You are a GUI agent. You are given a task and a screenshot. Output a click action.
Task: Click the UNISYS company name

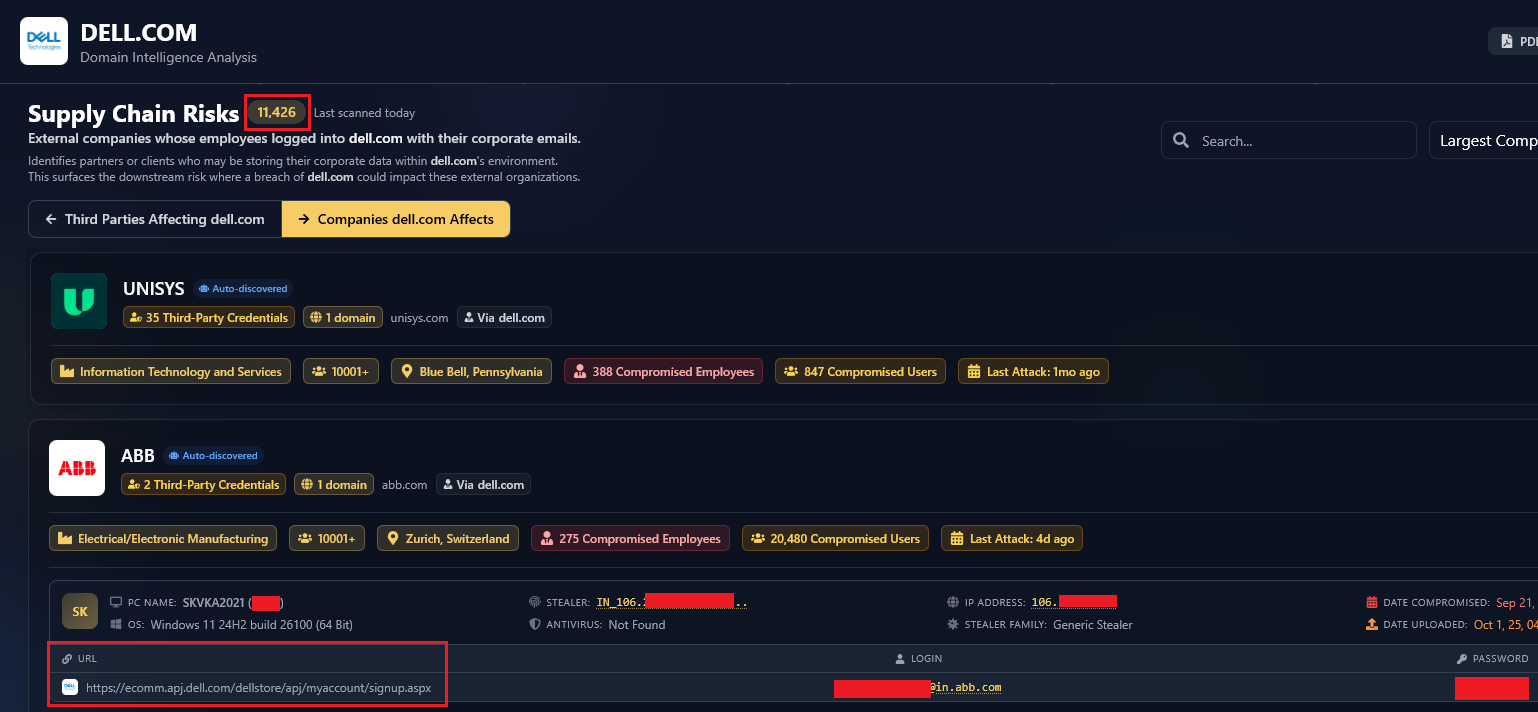point(154,288)
